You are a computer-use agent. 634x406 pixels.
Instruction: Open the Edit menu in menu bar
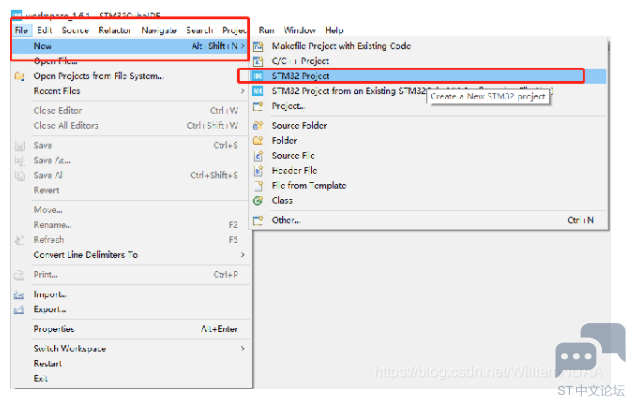tap(45, 30)
